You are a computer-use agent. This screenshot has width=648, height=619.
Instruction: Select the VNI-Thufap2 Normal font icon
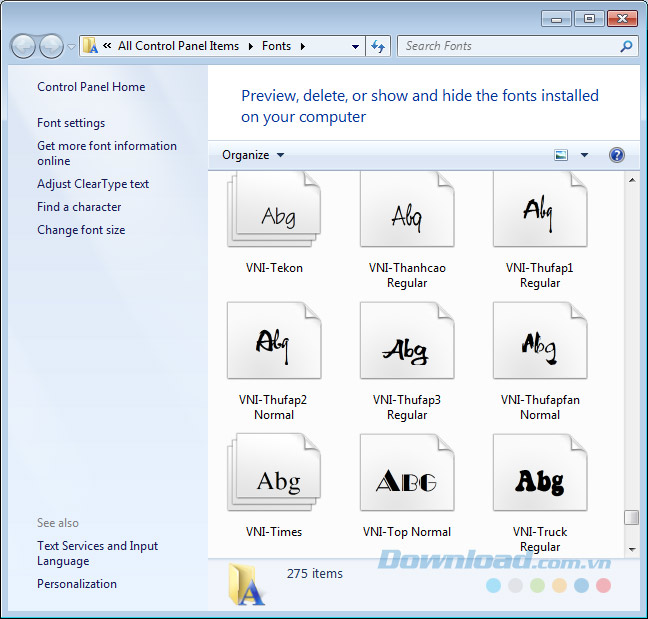[x=274, y=340]
